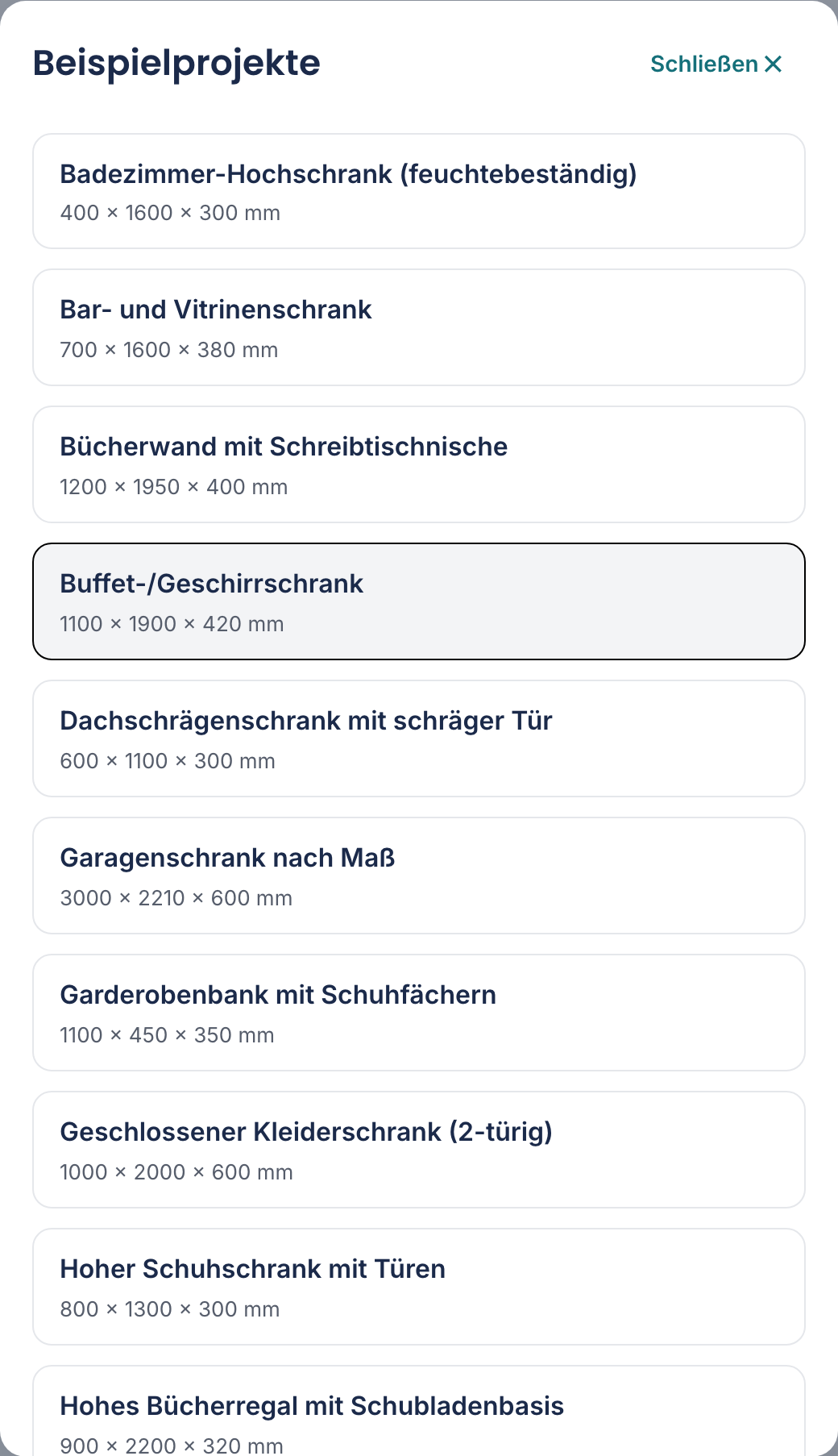Click the Beispielprojekte dialog heading
This screenshot has width=838, height=1456.
[x=176, y=63]
